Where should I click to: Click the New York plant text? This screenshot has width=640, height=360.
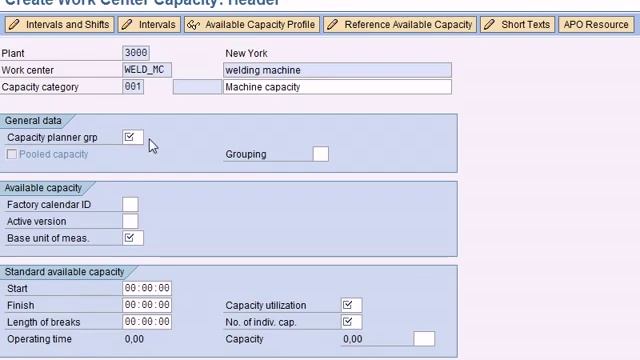(247, 53)
